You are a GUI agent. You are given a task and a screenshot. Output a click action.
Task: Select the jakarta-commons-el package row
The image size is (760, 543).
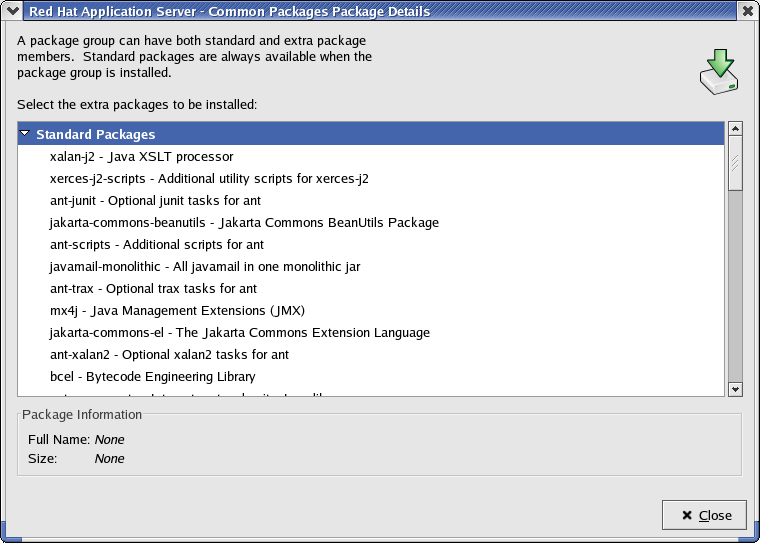point(239,333)
